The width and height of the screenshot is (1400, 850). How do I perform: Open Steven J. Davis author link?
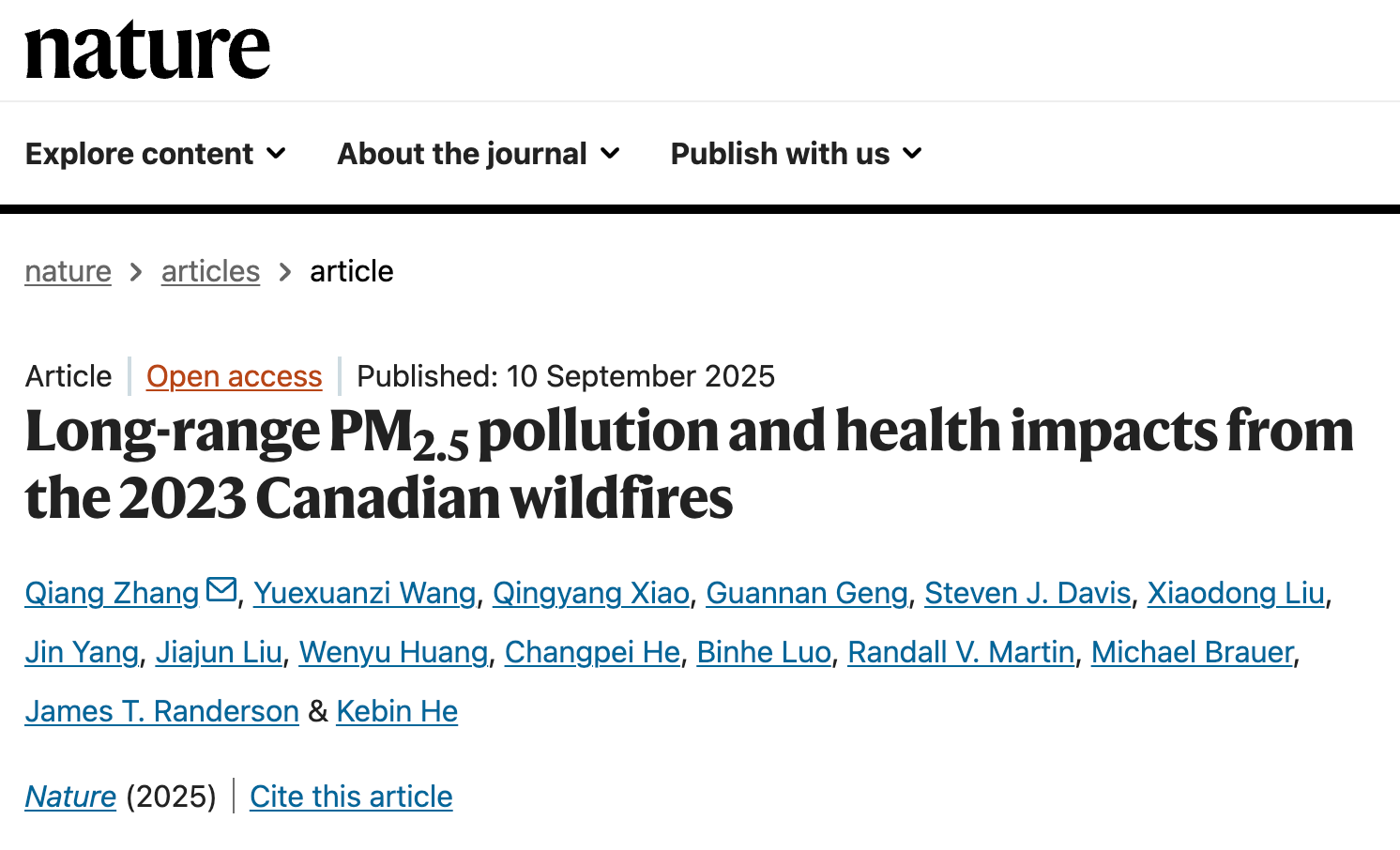coord(1027,593)
